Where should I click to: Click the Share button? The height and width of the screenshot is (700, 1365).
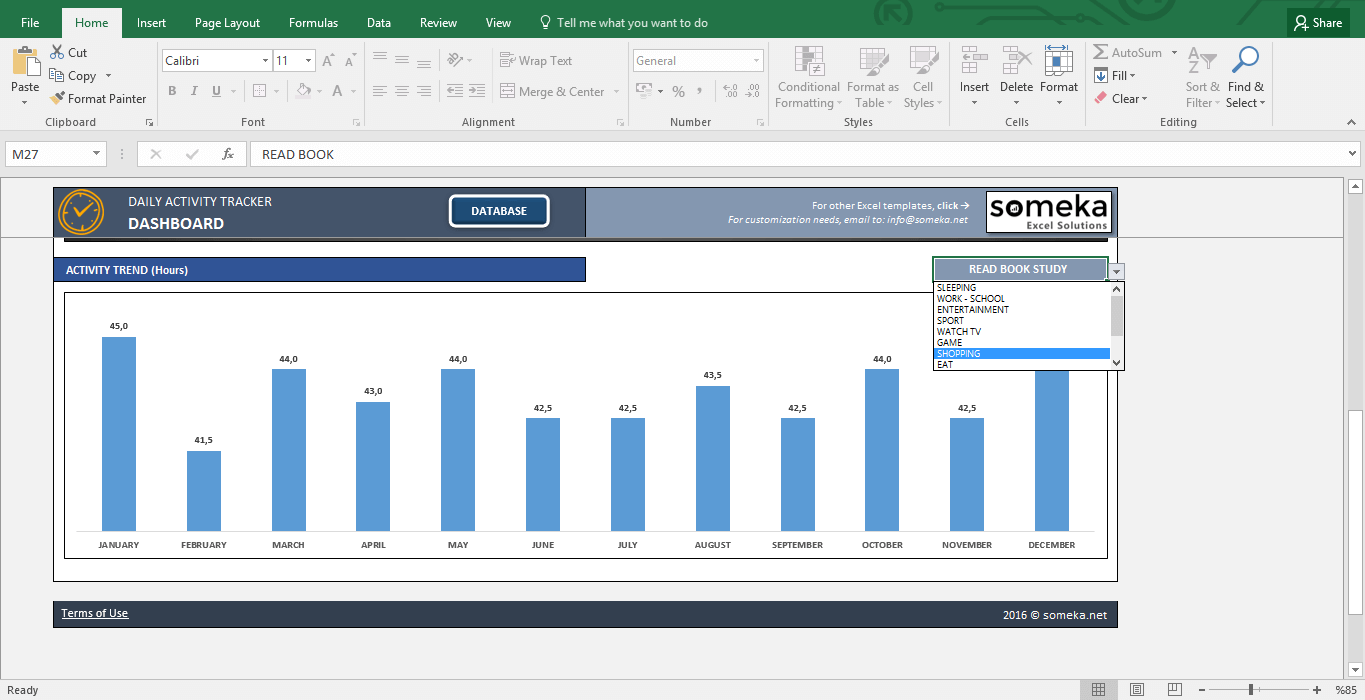(1316, 22)
